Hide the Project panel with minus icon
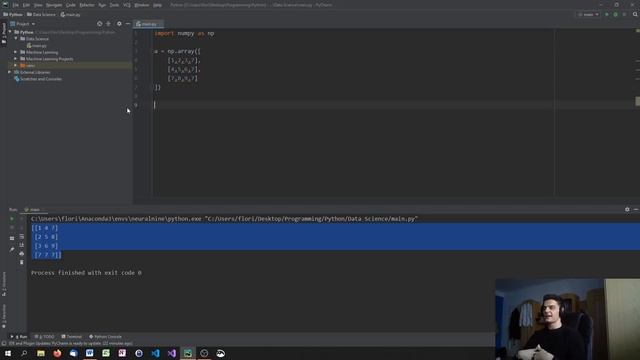The image size is (640, 360). [x=128, y=24]
